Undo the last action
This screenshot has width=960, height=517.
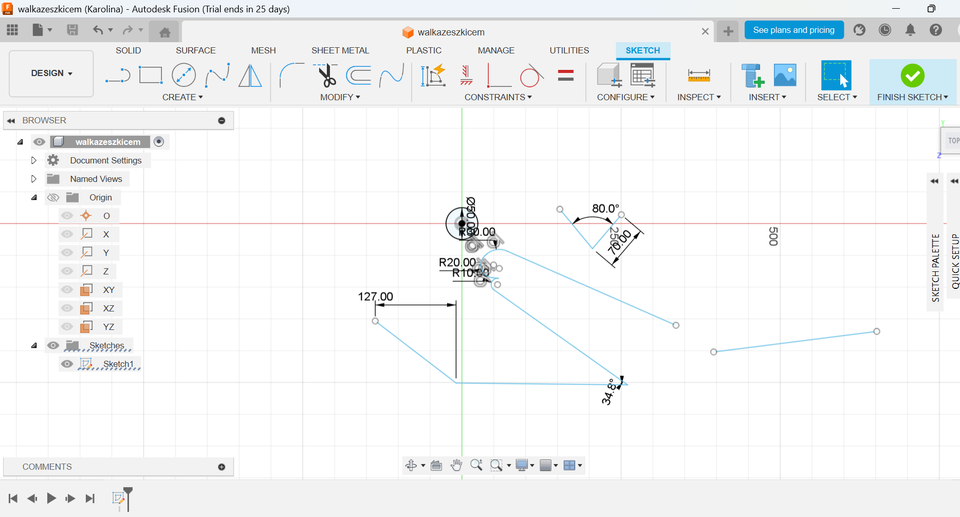(x=98, y=30)
